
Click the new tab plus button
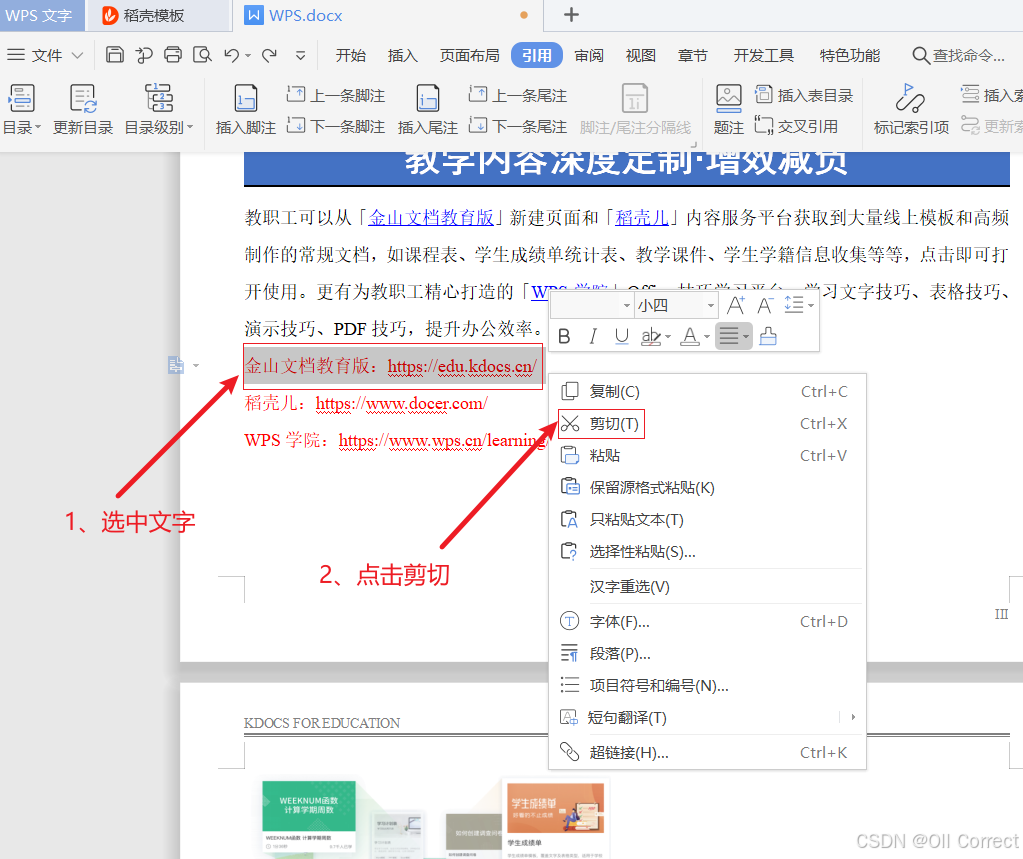571,15
